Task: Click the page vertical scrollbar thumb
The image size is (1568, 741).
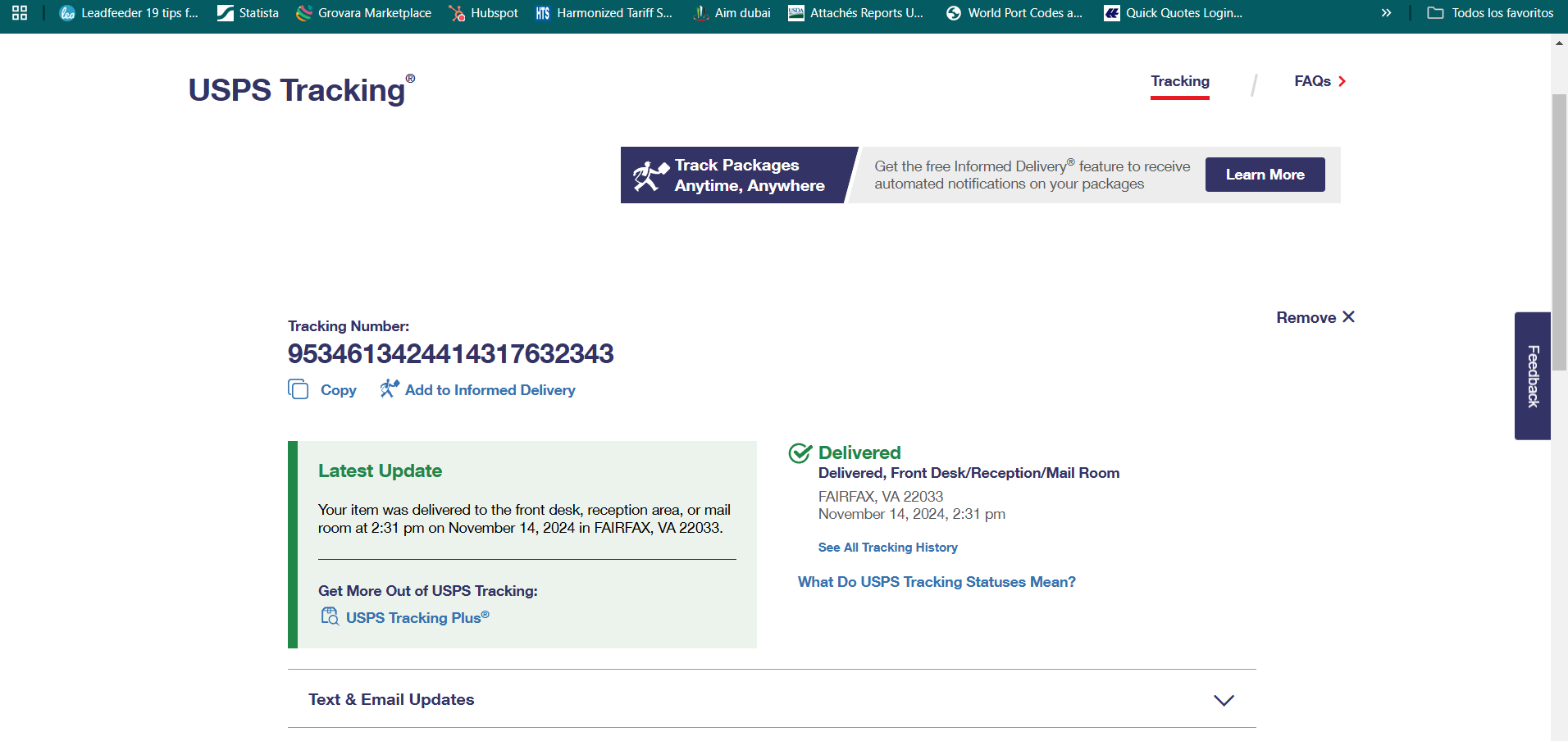Action: pyautogui.click(x=1559, y=232)
